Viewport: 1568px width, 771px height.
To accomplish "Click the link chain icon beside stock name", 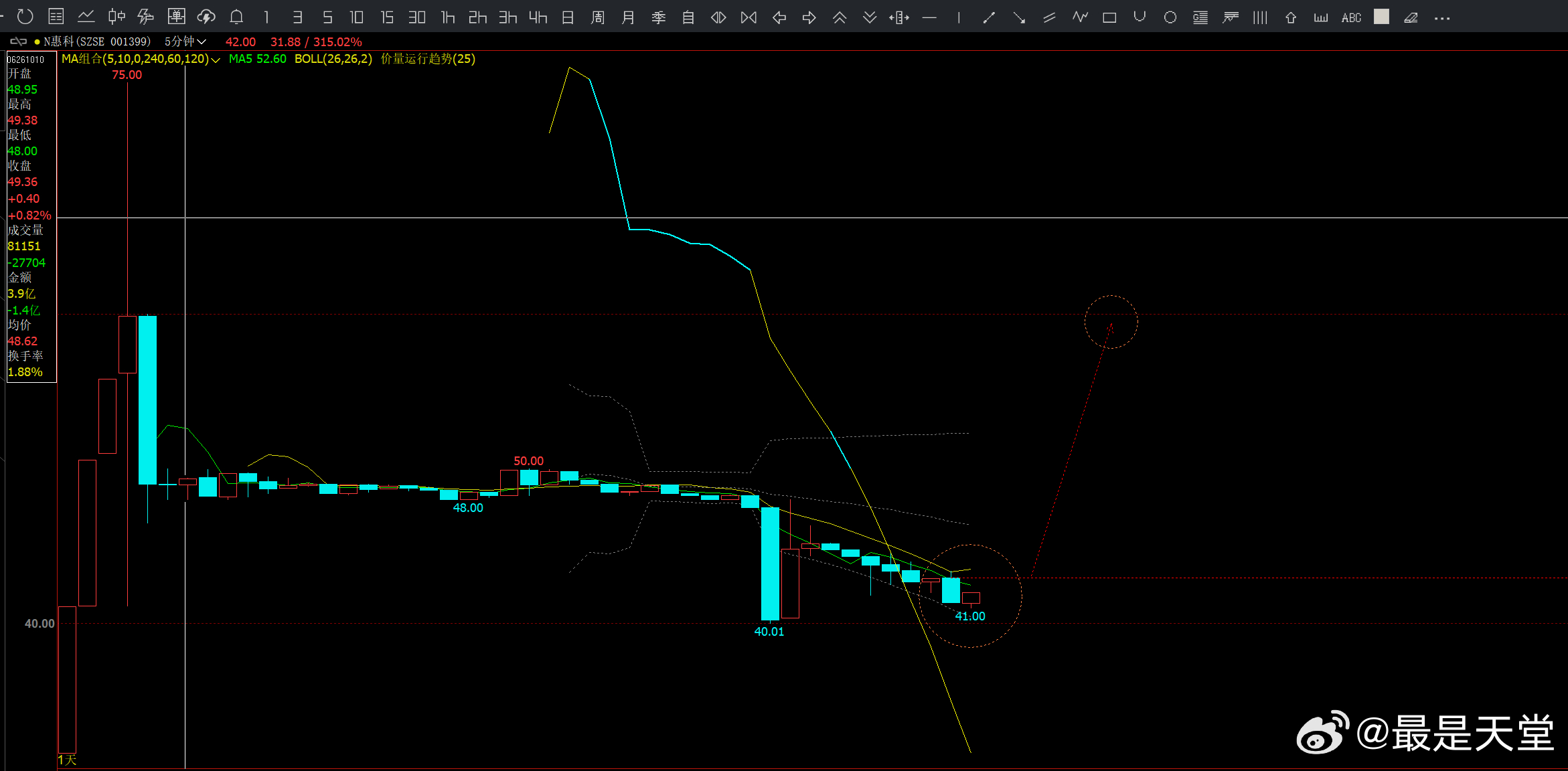I will (x=19, y=41).
